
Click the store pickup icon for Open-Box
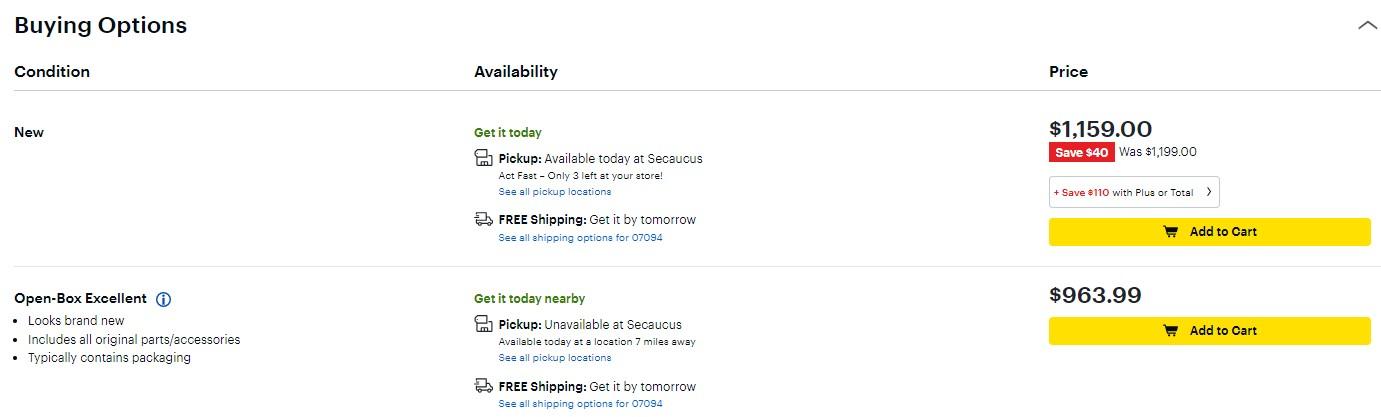tap(484, 325)
